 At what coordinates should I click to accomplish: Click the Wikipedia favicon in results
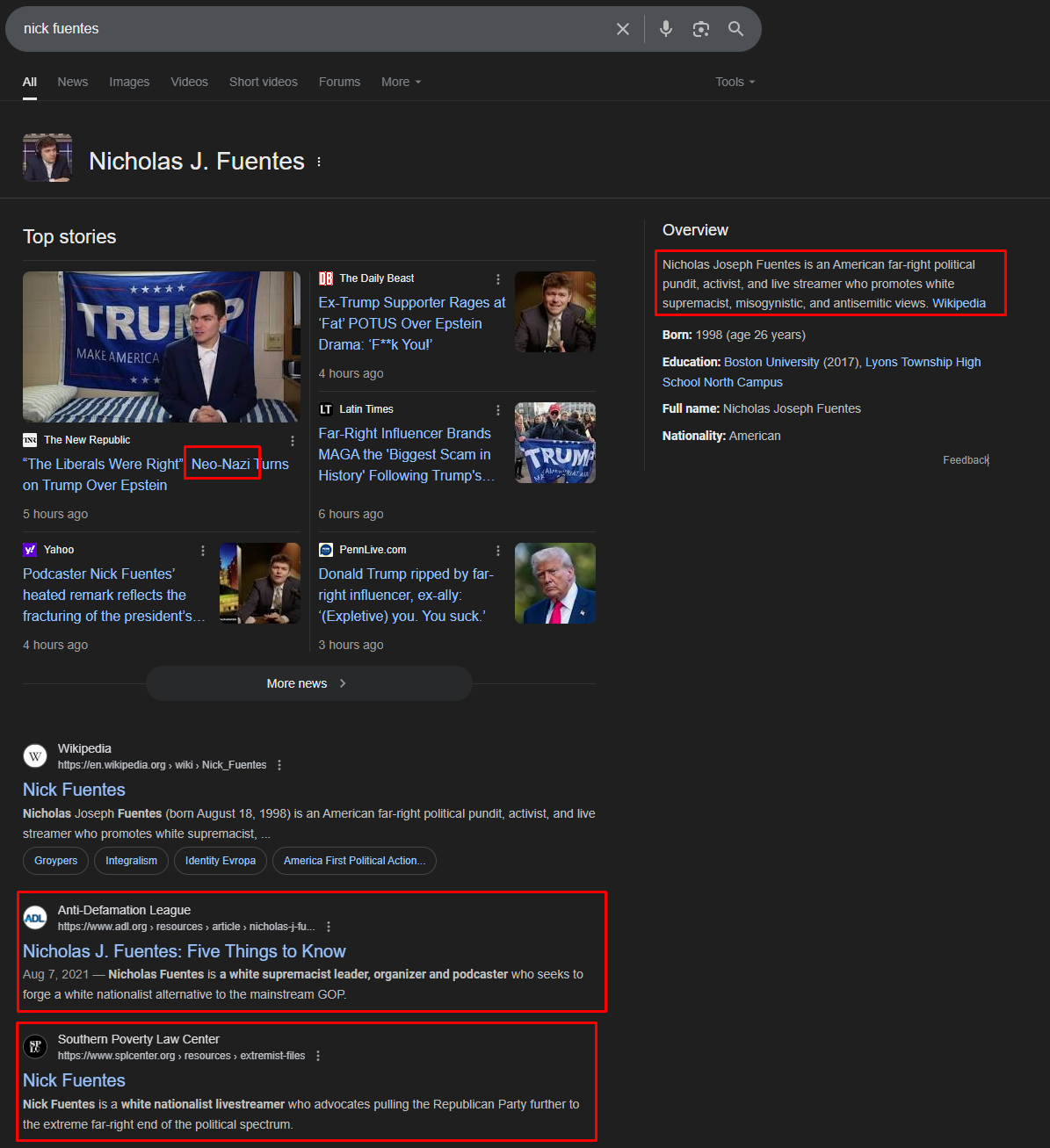[x=35, y=756]
